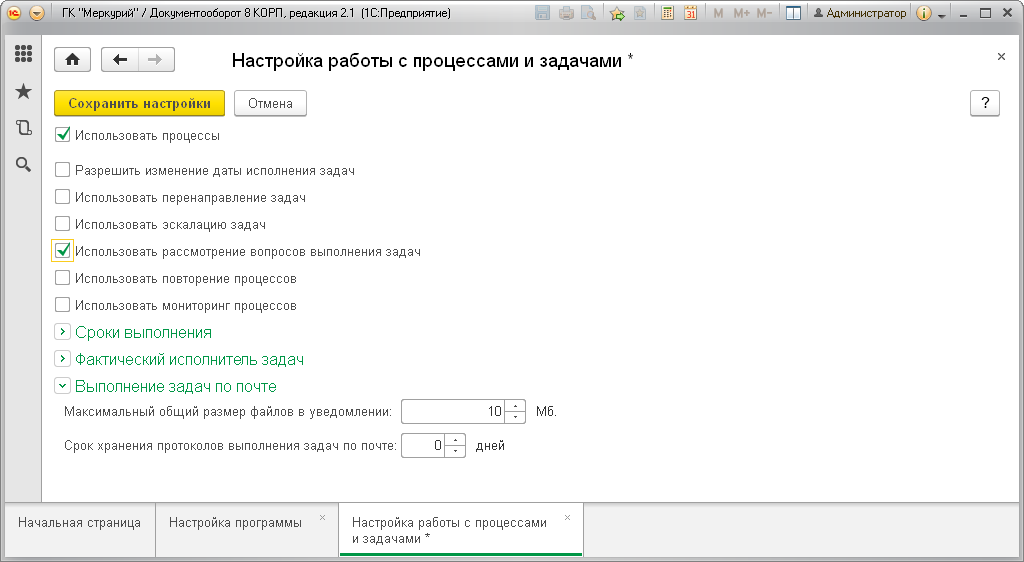This screenshot has height=562, width=1024.
Task: Enable Разрешить изменение даты исполнения задач
Action: point(63,170)
